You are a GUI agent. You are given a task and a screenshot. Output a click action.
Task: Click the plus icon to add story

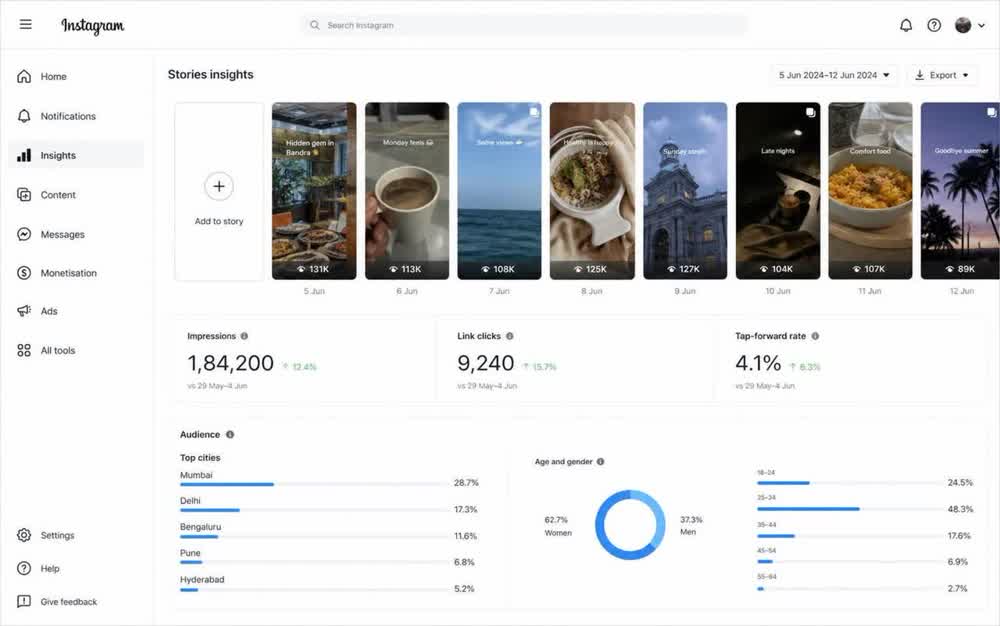pyautogui.click(x=219, y=186)
